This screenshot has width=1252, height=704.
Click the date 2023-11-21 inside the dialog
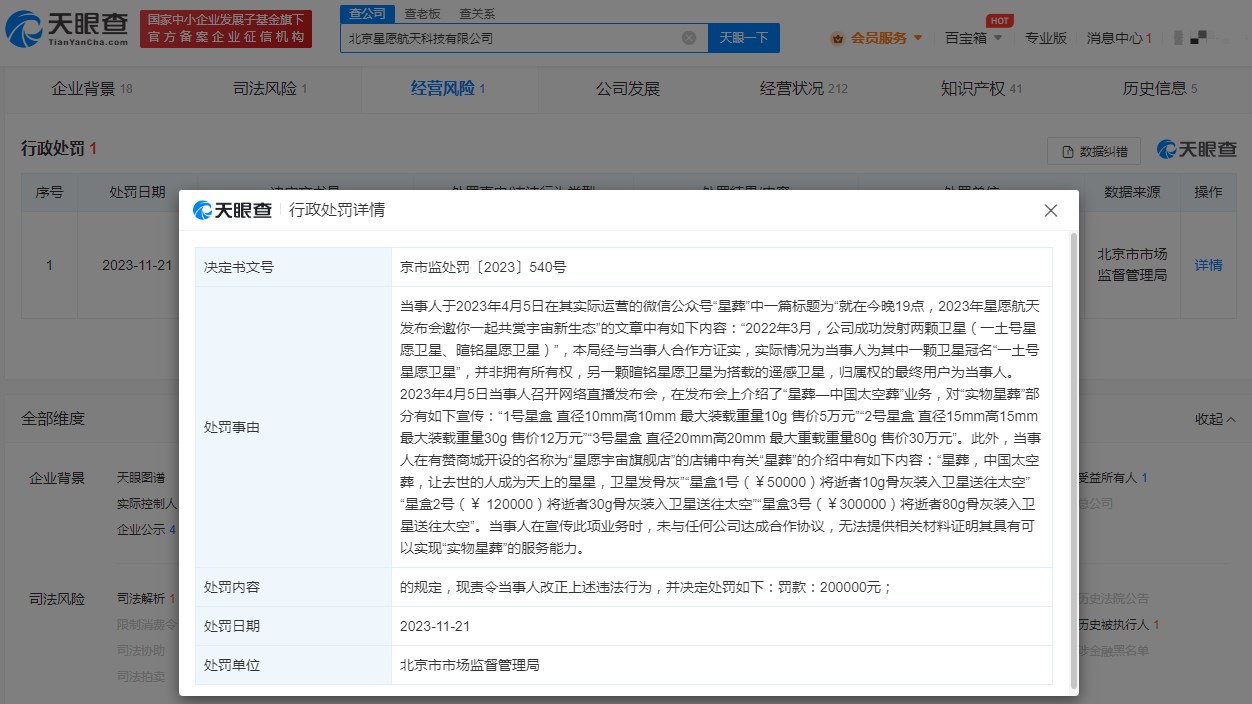tap(434, 626)
